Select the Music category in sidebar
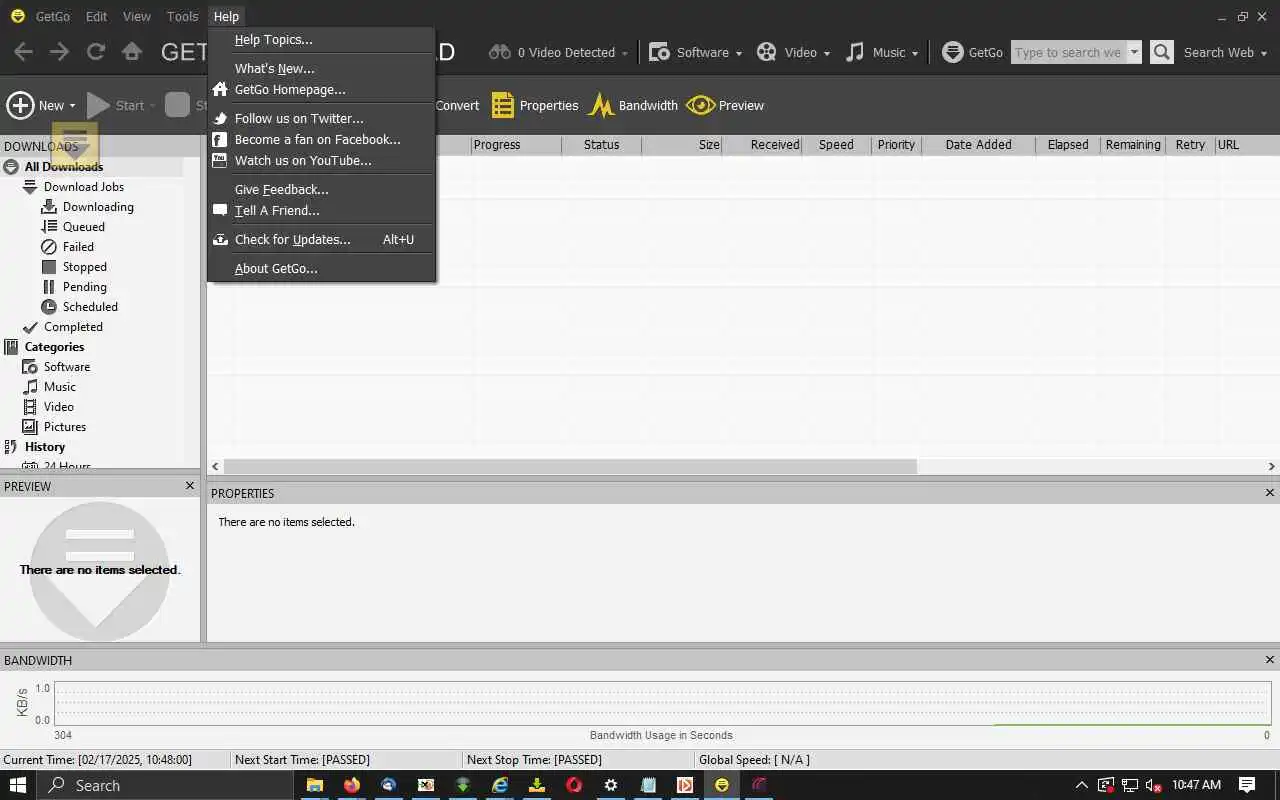The height and width of the screenshot is (800, 1280). (59, 387)
